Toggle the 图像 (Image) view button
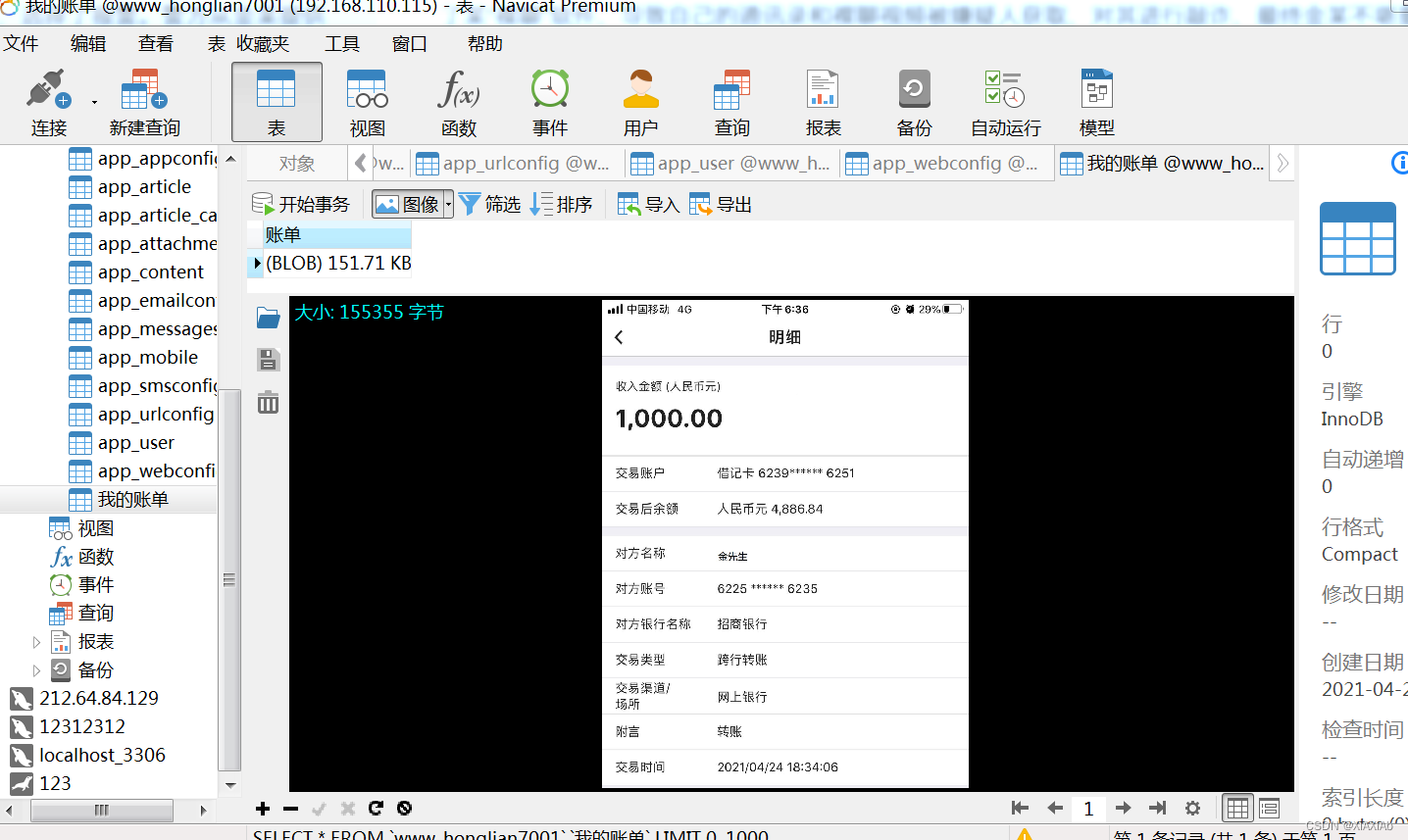The width and height of the screenshot is (1408, 840). [408, 204]
